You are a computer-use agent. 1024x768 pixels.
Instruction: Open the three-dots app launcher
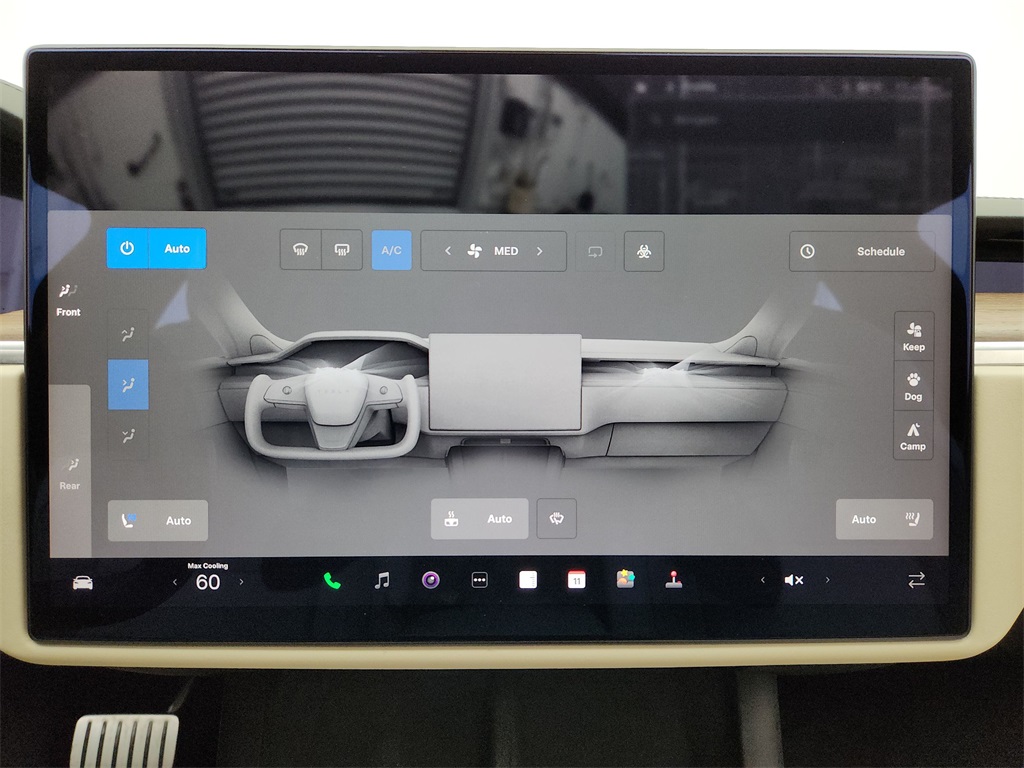(x=479, y=580)
